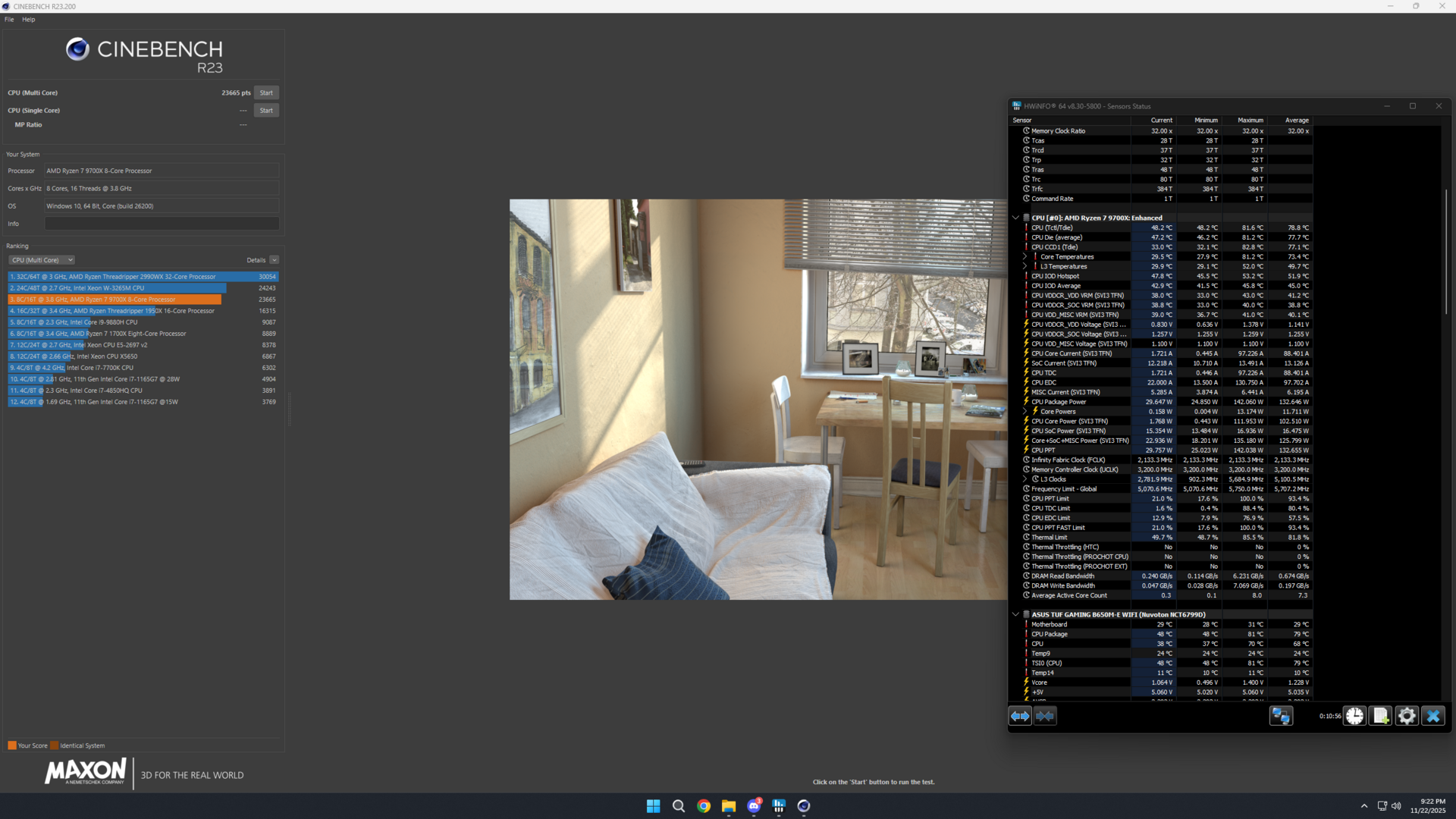
Task: Click the HWiNFO collapse columns arrows icon
Action: (x=1045, y=716)
